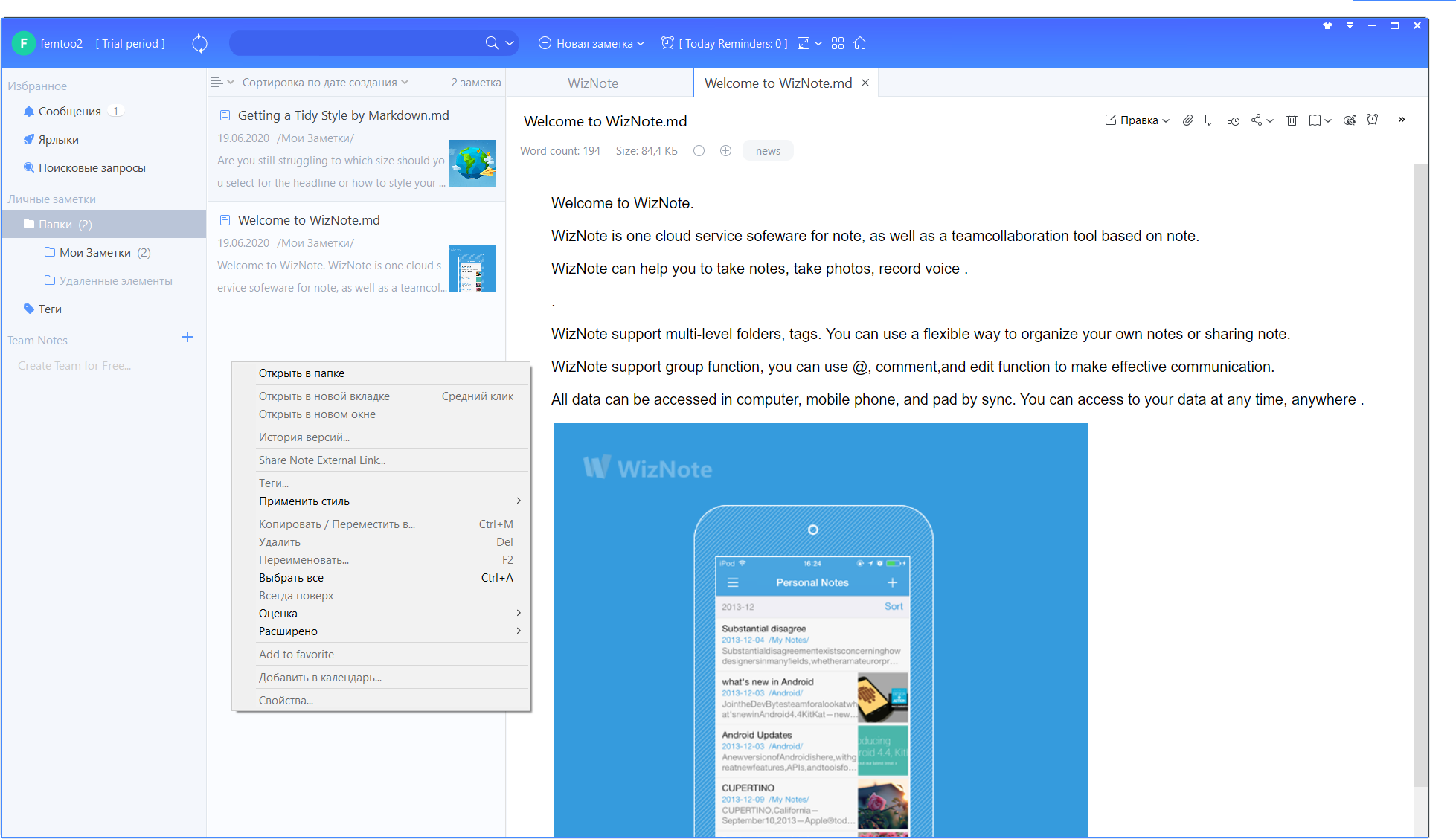The height and width of the screenshot is (839, 1456).
Task: Expand Расширено submenu
Action: coord(382,631)
